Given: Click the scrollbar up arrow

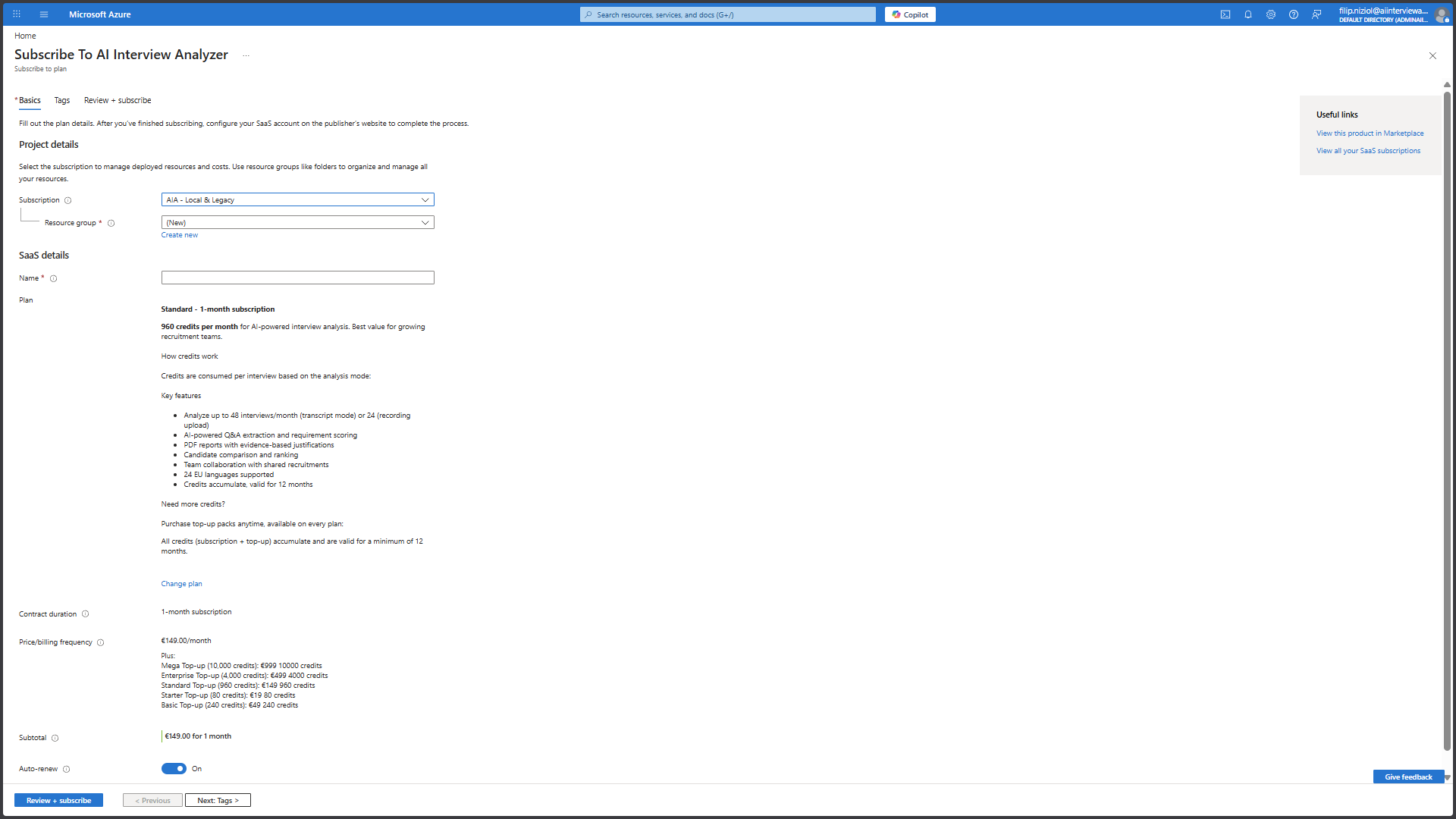Looking at the screenshot, I should tap(1447, 84).
